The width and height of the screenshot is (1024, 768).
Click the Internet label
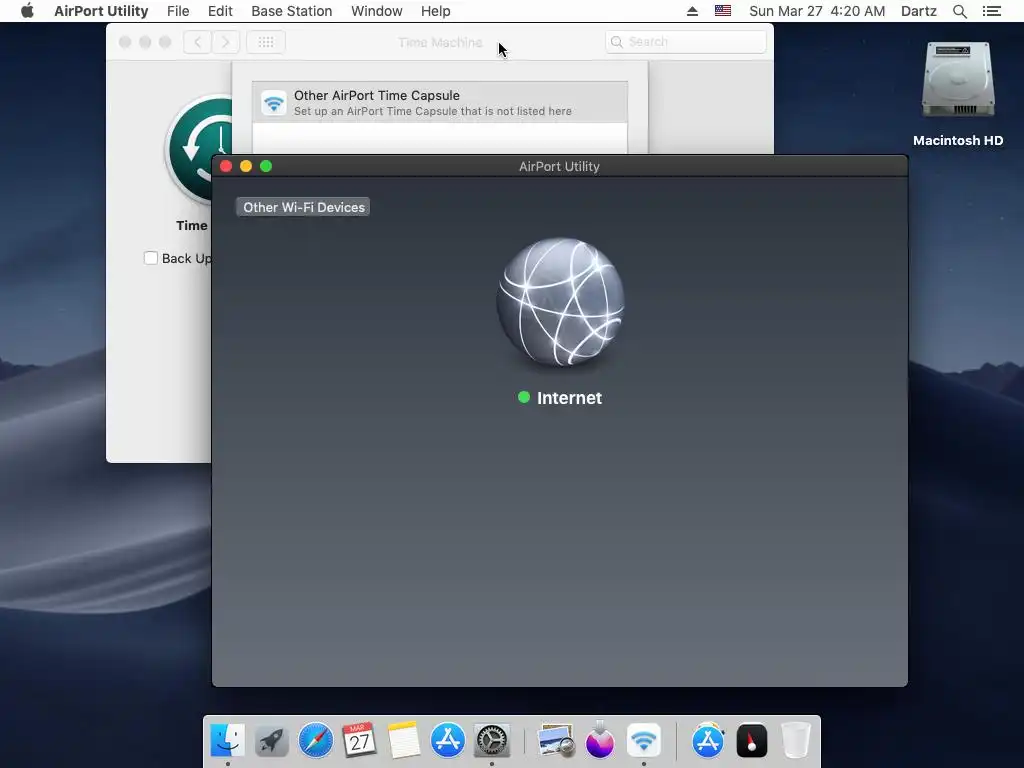[569, 398]
